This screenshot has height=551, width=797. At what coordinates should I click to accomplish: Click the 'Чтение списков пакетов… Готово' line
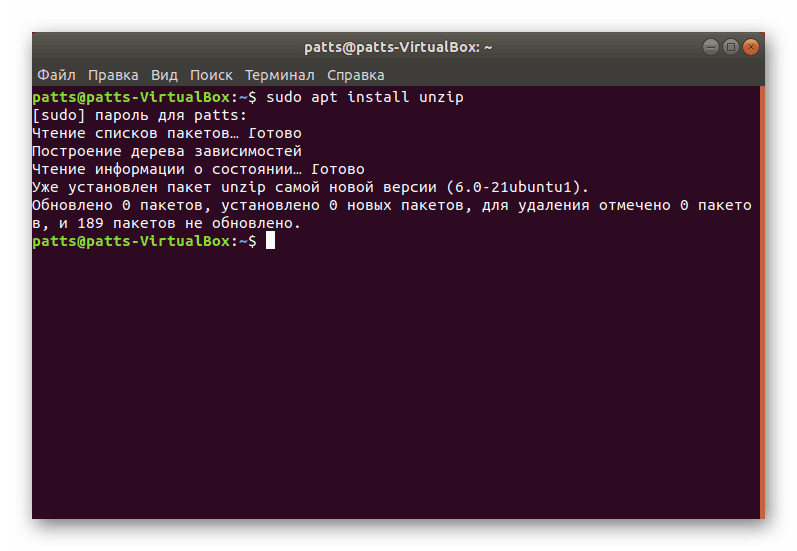(166, 134)
